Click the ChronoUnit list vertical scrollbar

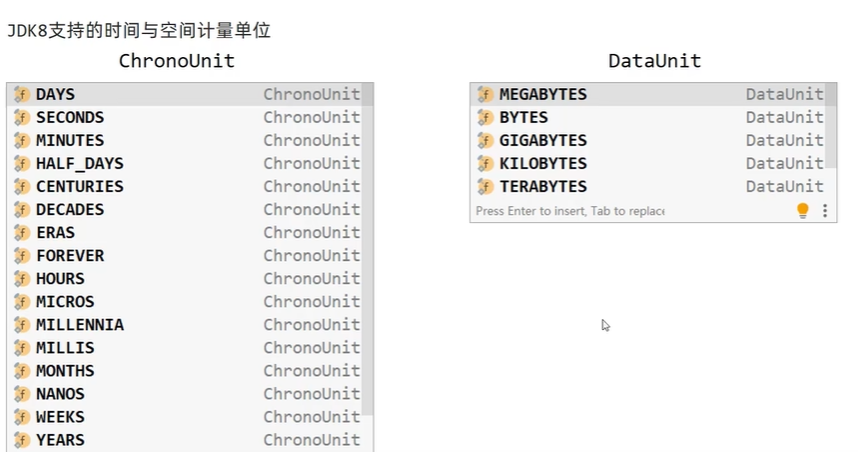click(x=367, y=250)
